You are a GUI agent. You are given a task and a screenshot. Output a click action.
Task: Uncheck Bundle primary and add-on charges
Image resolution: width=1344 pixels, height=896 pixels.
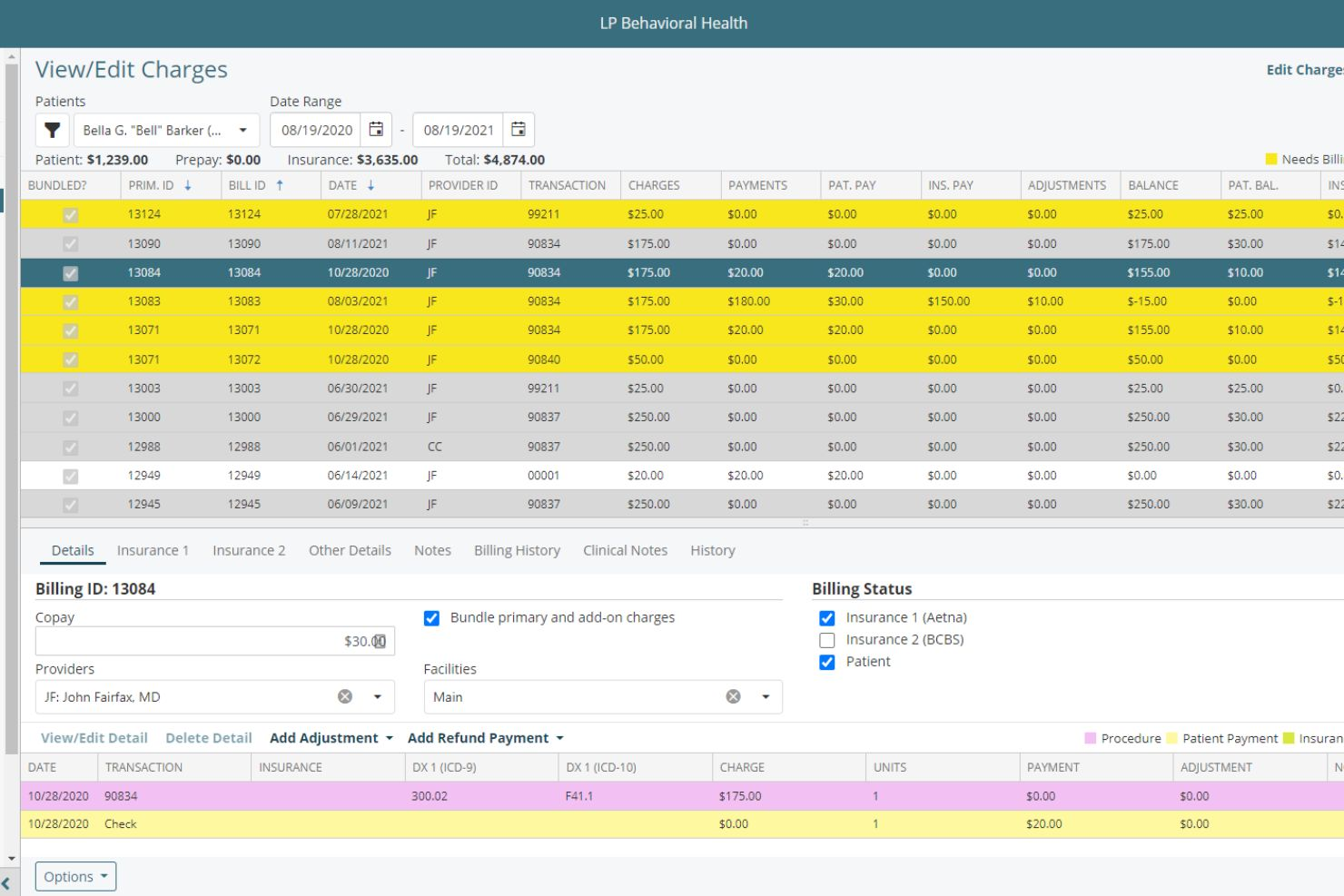[431, 618]
